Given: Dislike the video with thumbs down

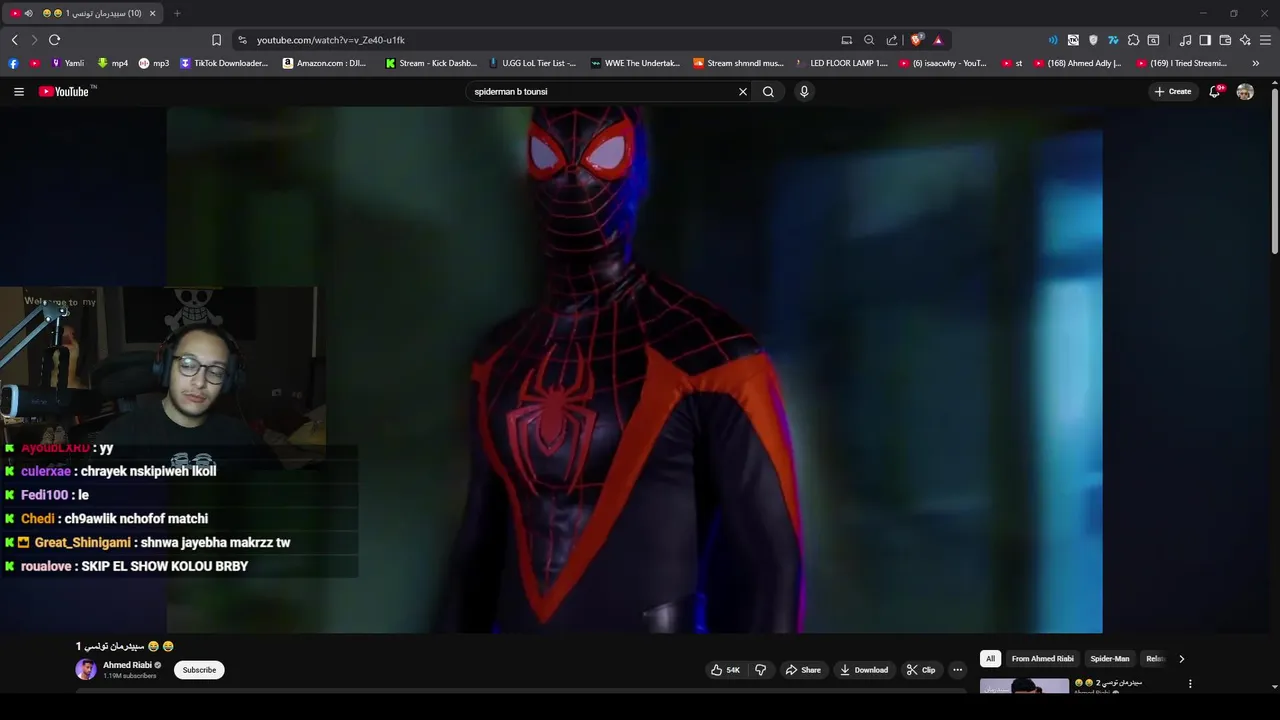Looking at the screenshot, I should point(760,670).
